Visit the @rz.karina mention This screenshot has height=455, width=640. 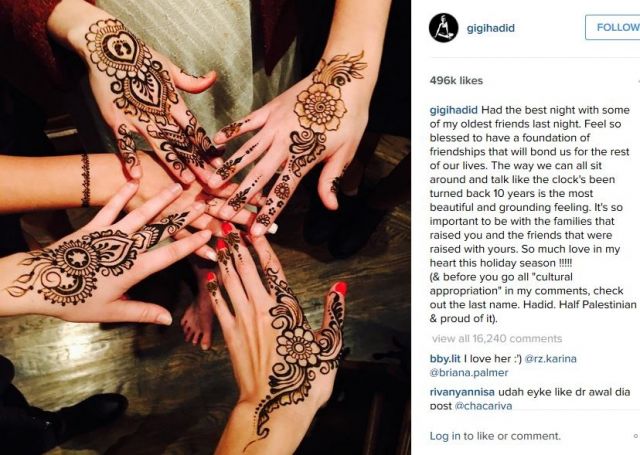[550, 359]
